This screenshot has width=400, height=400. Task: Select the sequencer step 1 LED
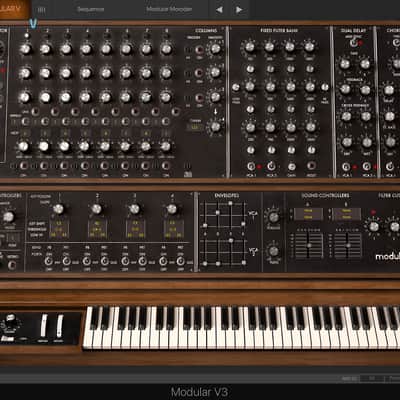click(x=26, y=36)
